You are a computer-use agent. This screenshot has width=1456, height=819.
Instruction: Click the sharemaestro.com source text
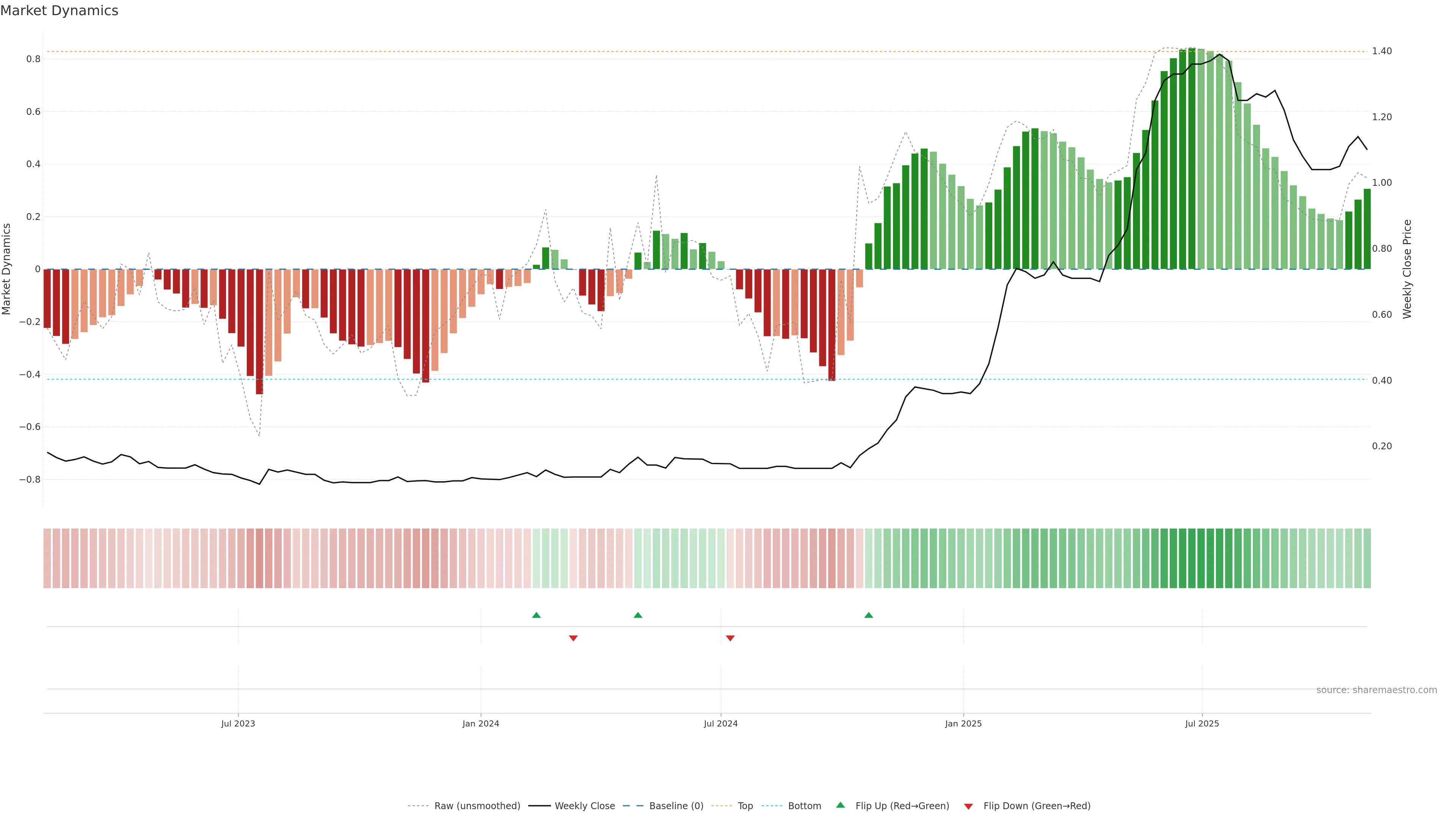1376,690
